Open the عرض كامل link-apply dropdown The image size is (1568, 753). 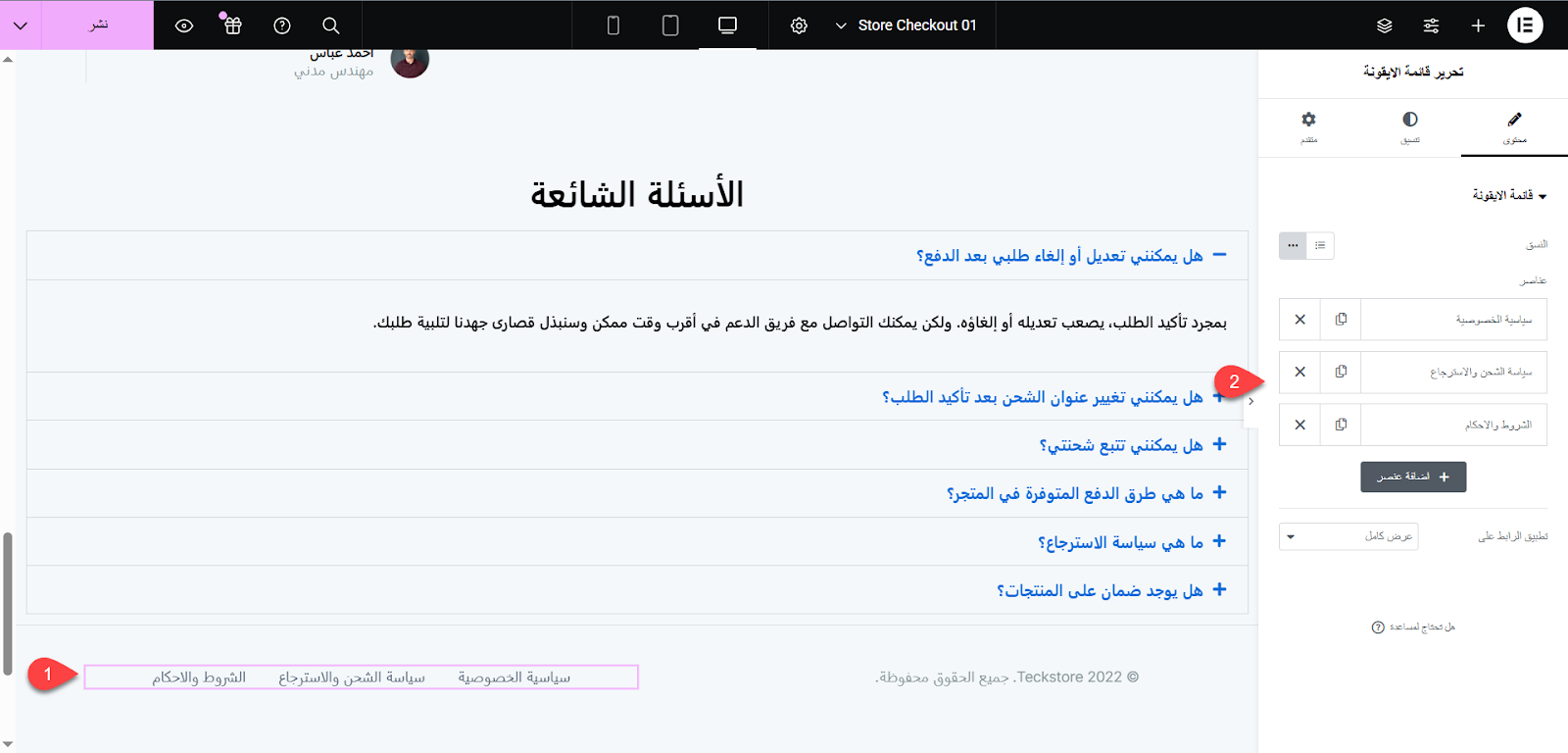tap(1348, 536)
